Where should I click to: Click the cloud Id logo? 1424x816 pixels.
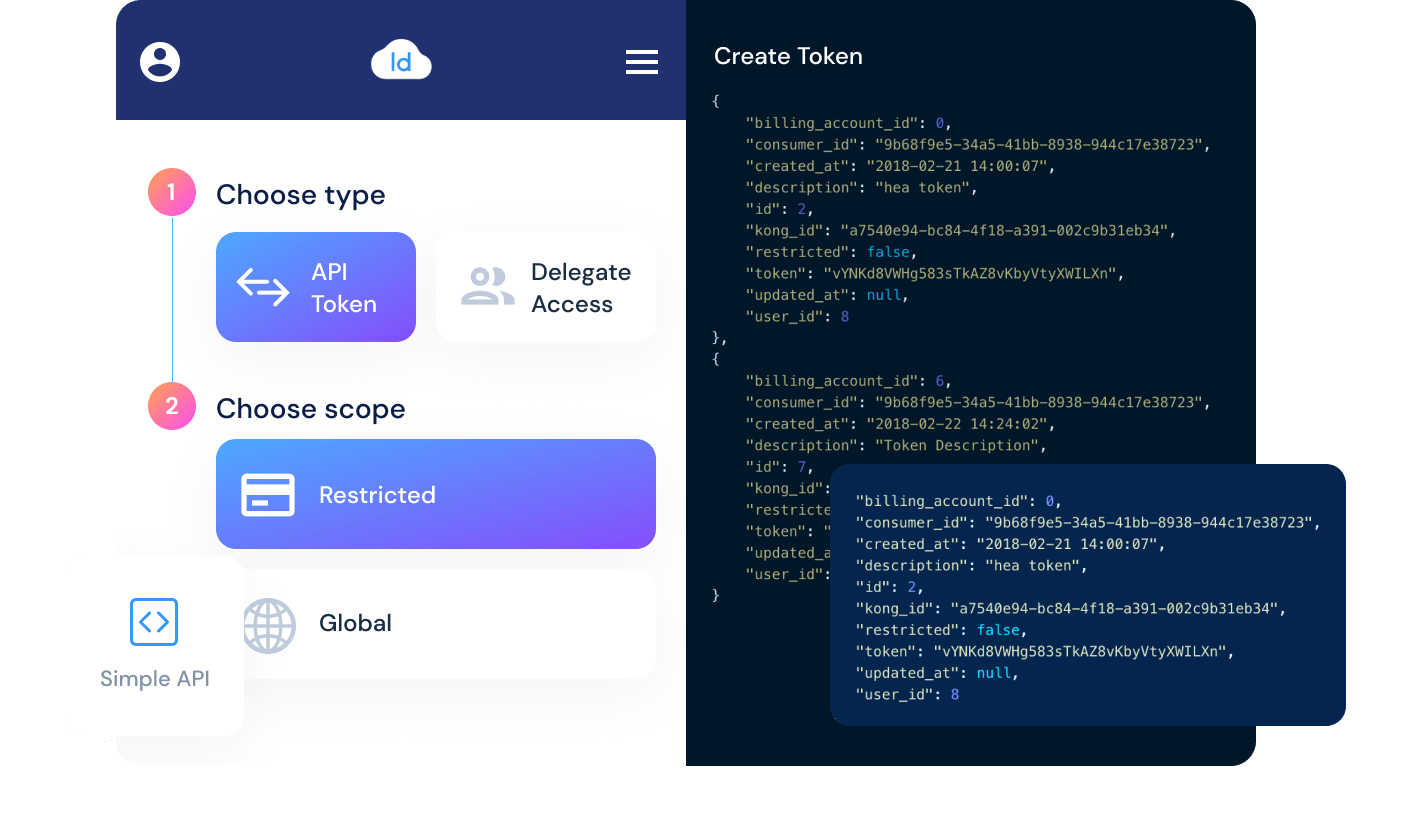(x=401, y=61)
